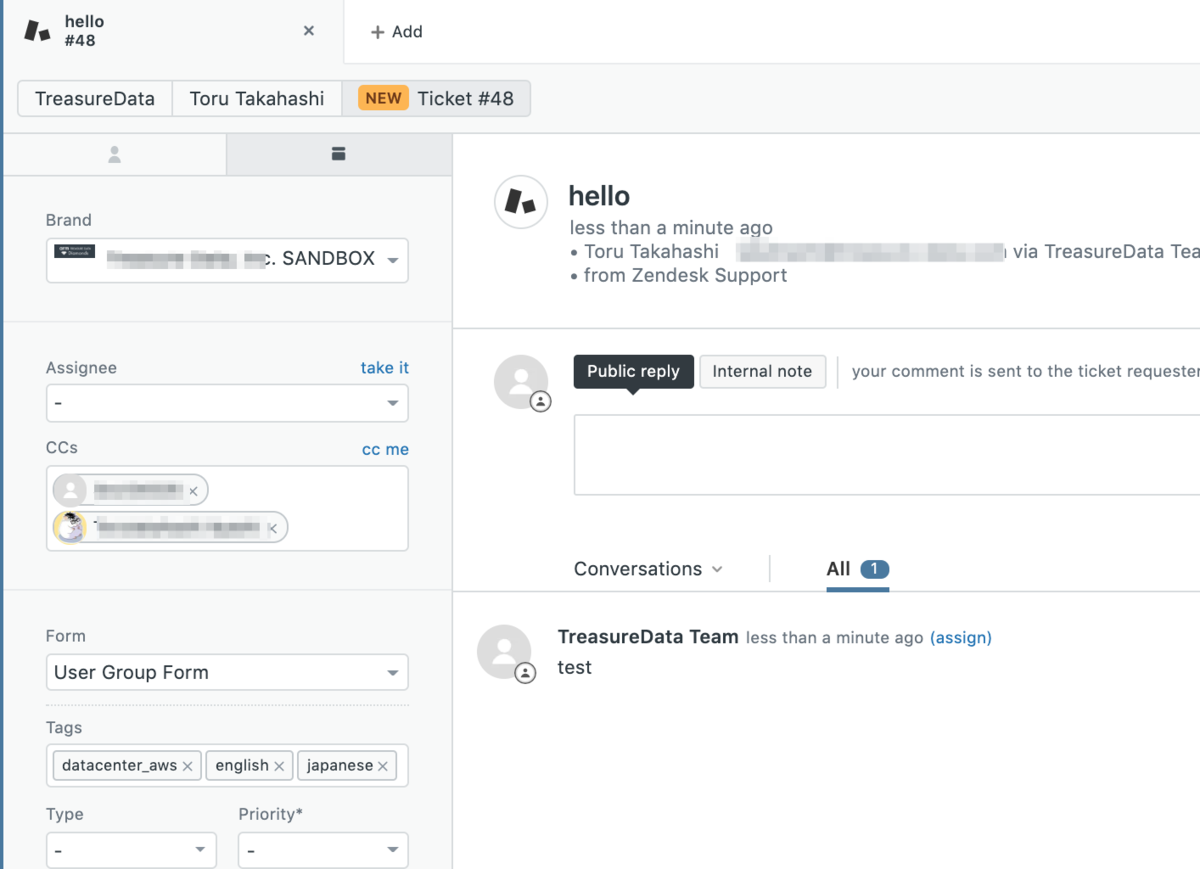Screen dimensions: 1200x869
Task: Select the Ticket #48 breadcrumb tab
Action: pyautogui.click(x=436, y=98)
